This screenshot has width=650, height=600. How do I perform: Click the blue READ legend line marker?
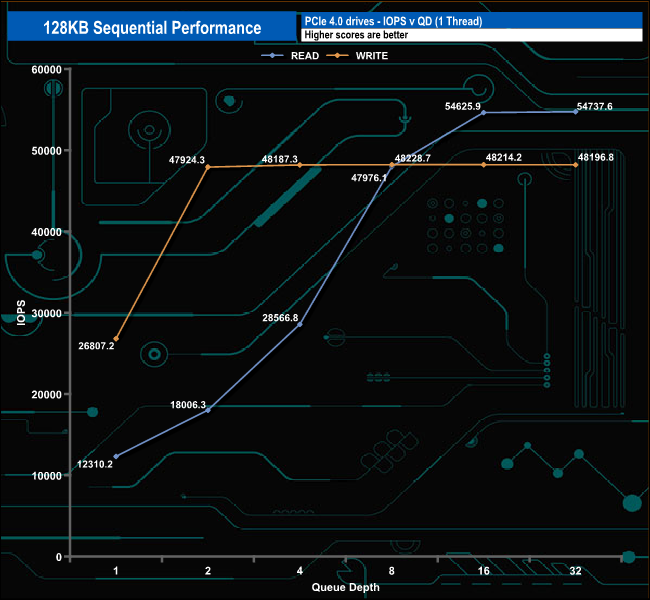[272, 56]
